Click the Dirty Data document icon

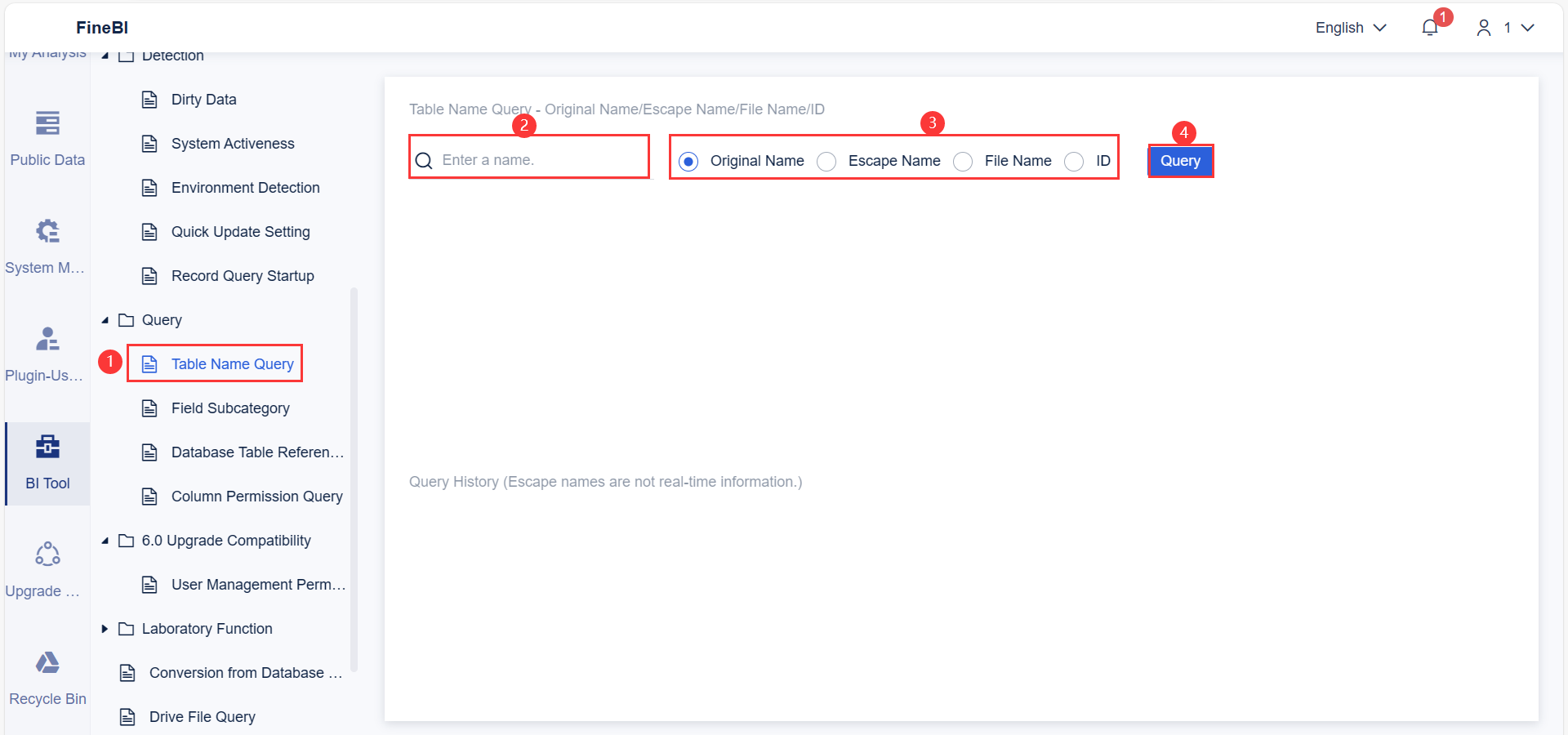149,100
